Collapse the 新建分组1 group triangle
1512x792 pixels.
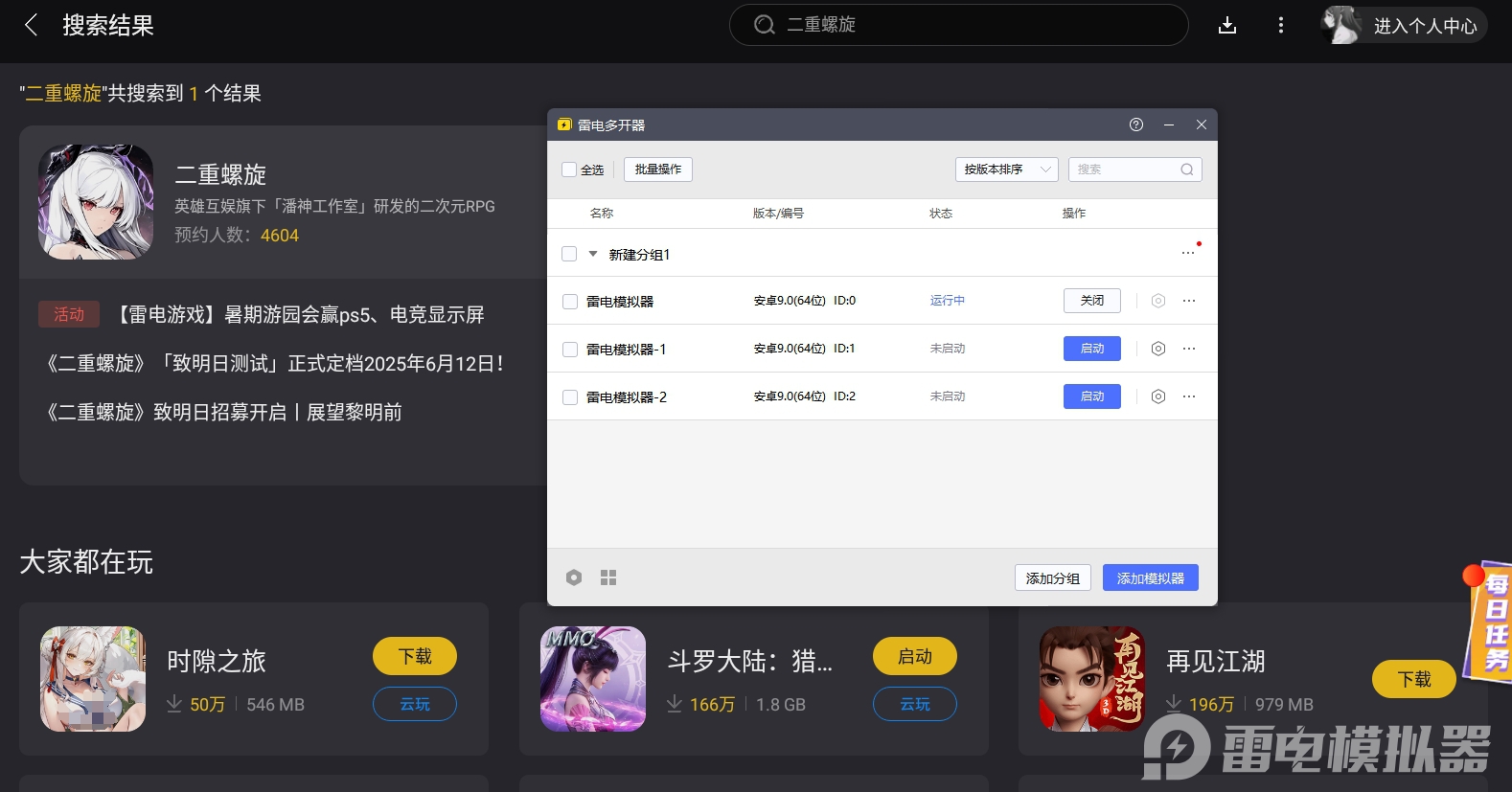click(x=593, y=255)
